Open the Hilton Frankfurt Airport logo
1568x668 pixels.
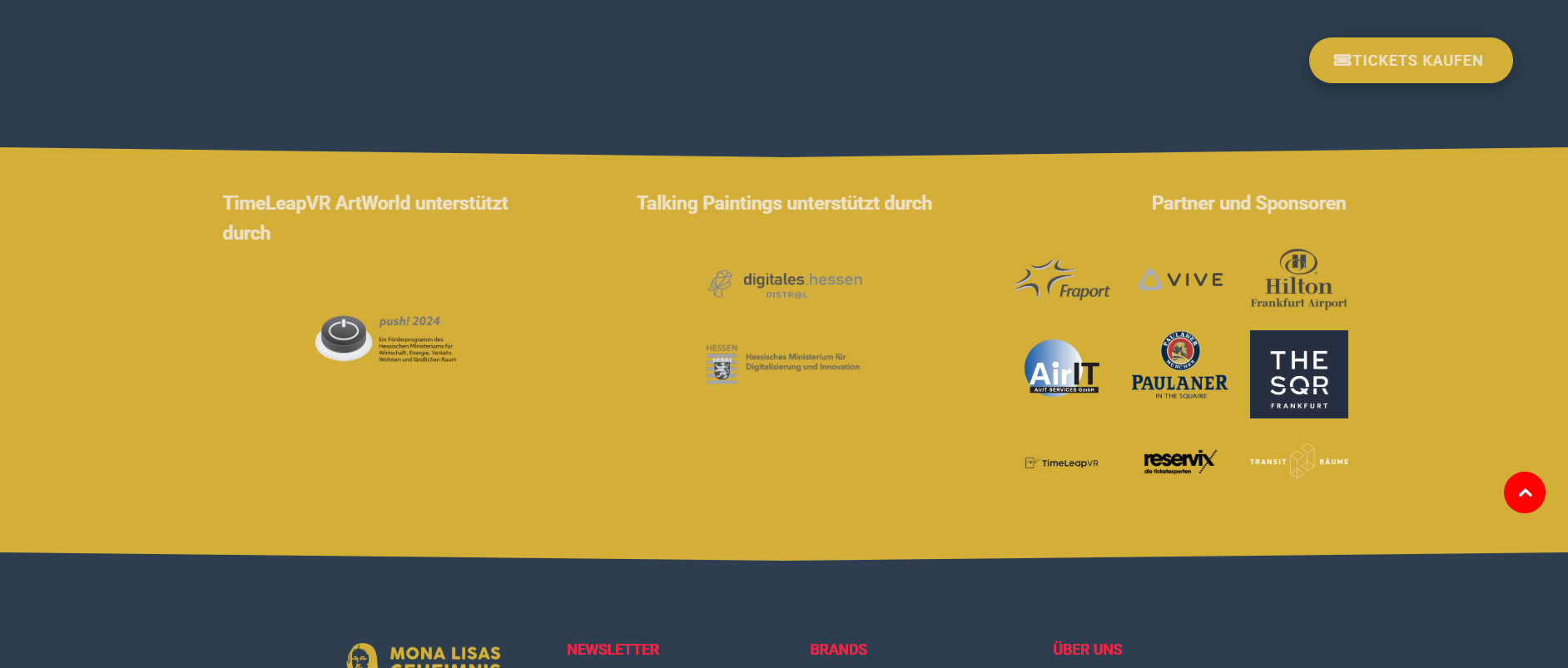tap(1298, 280)
